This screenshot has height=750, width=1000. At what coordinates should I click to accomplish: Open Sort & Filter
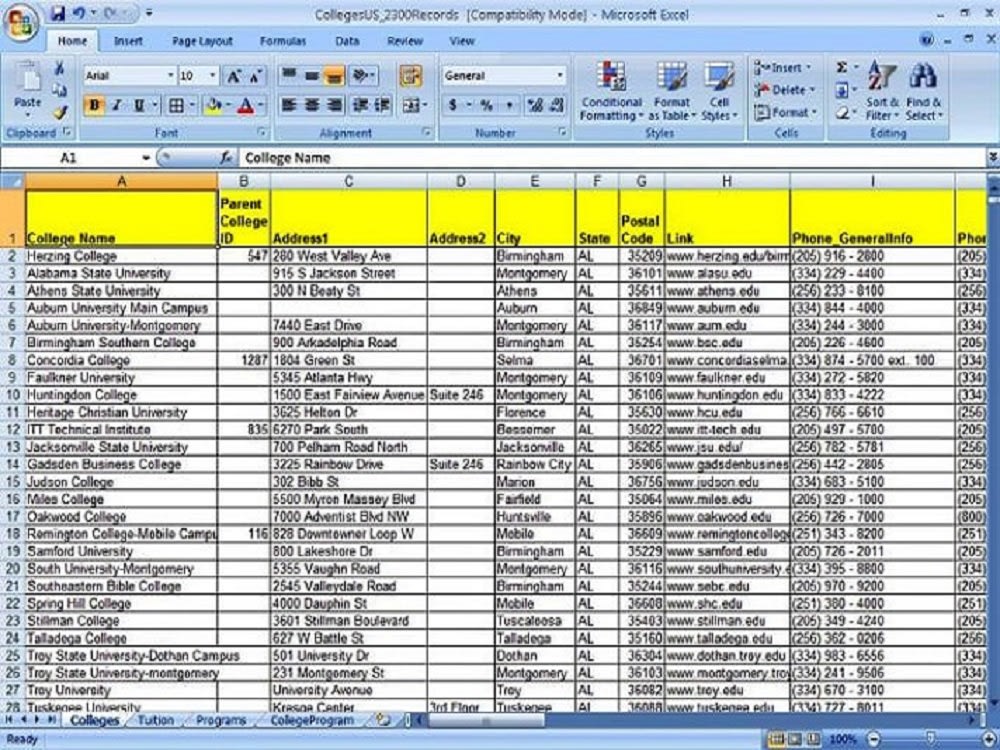point(882,91)
